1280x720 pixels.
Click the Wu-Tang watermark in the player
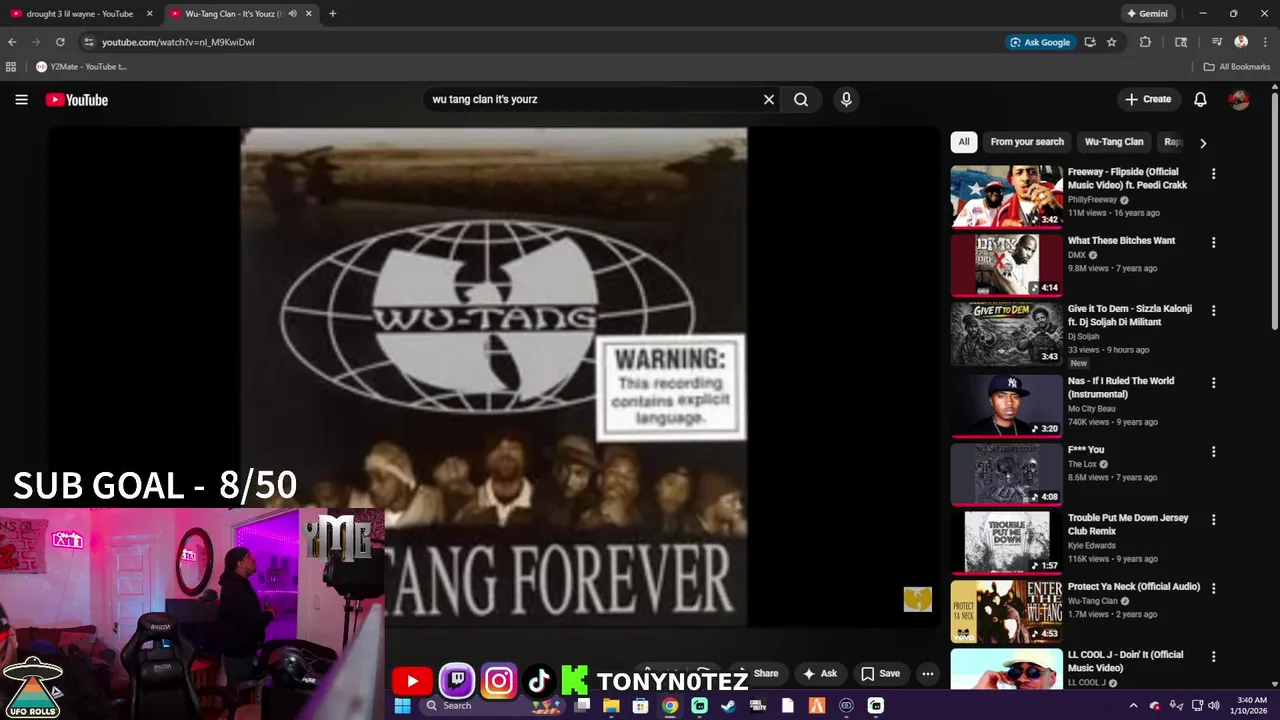point(917,599)
